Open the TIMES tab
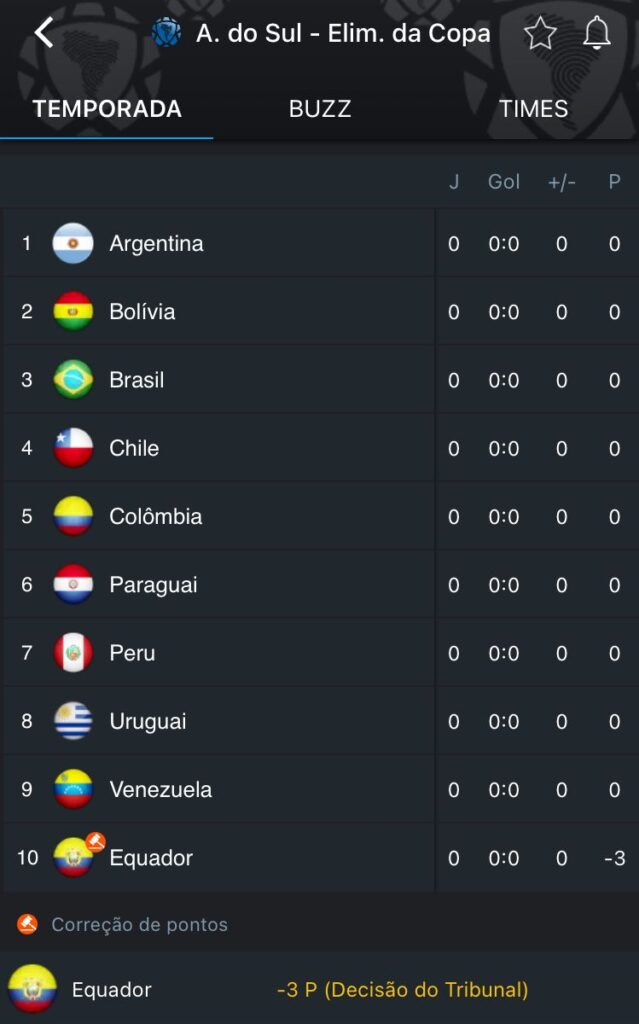Viewport: 639px width, 1024px height. click(533, 109)
